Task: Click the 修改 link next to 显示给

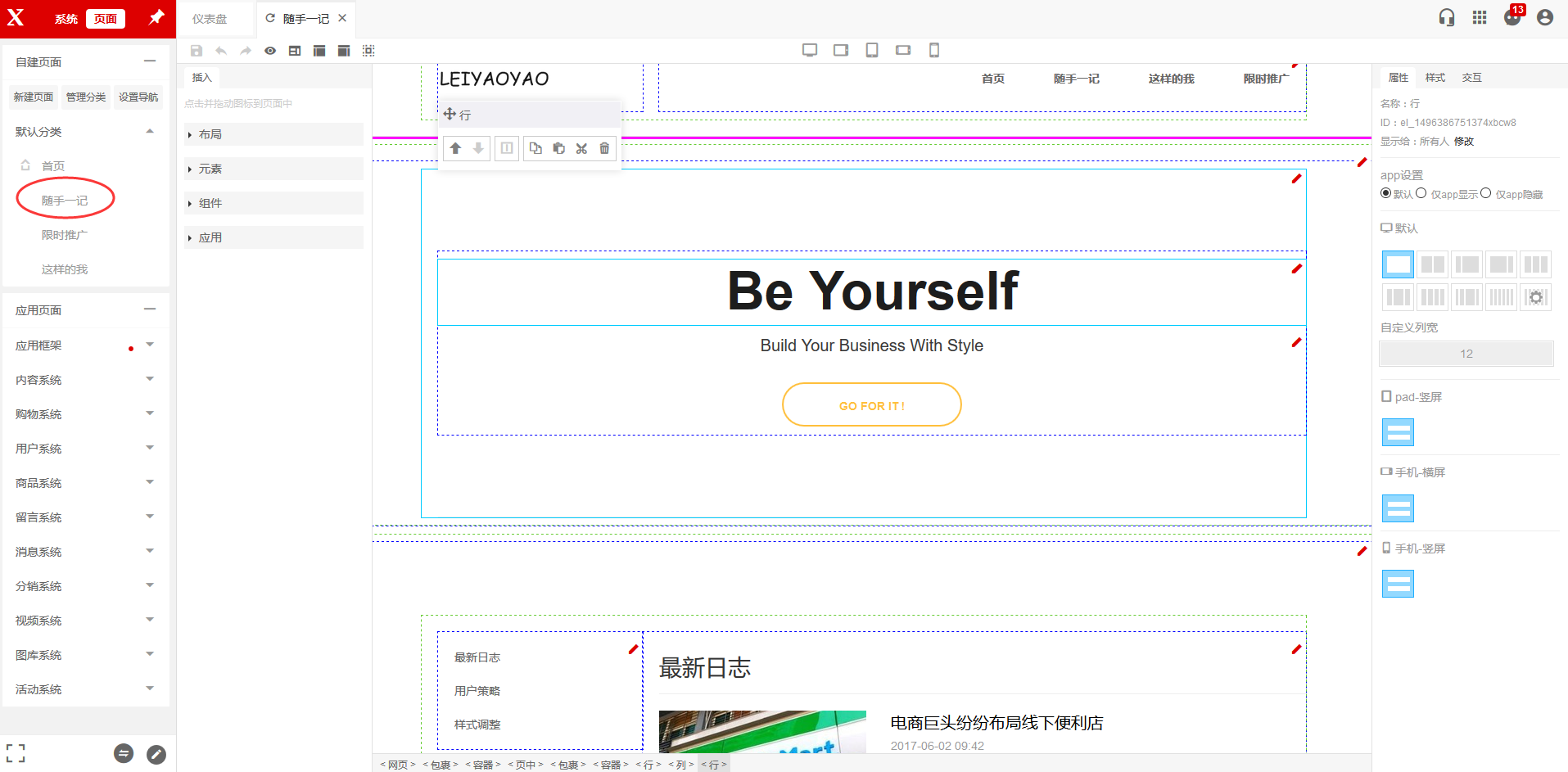Action: click(1463, 142)
